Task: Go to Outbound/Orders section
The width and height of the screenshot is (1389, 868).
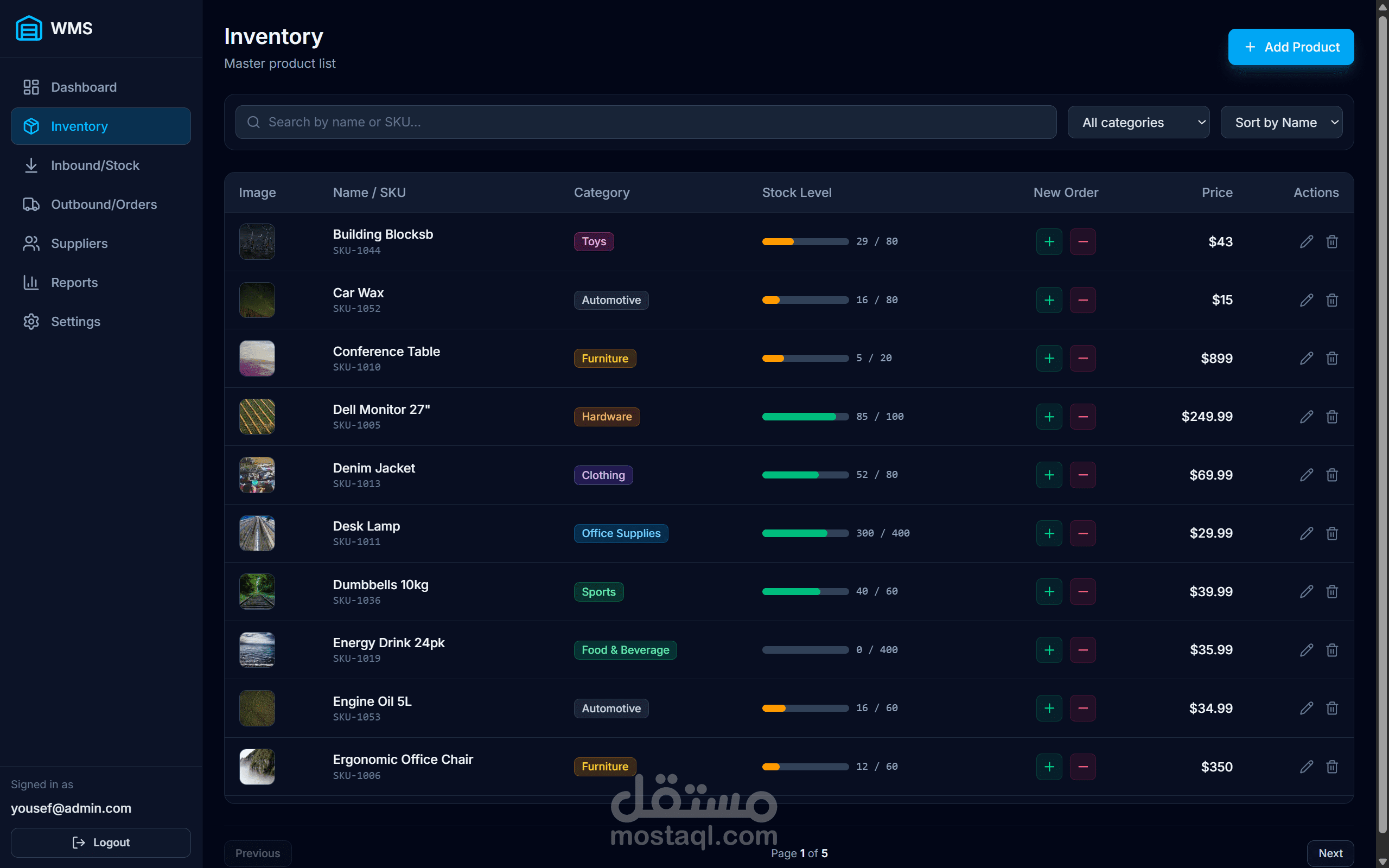Action: [103, 205]
